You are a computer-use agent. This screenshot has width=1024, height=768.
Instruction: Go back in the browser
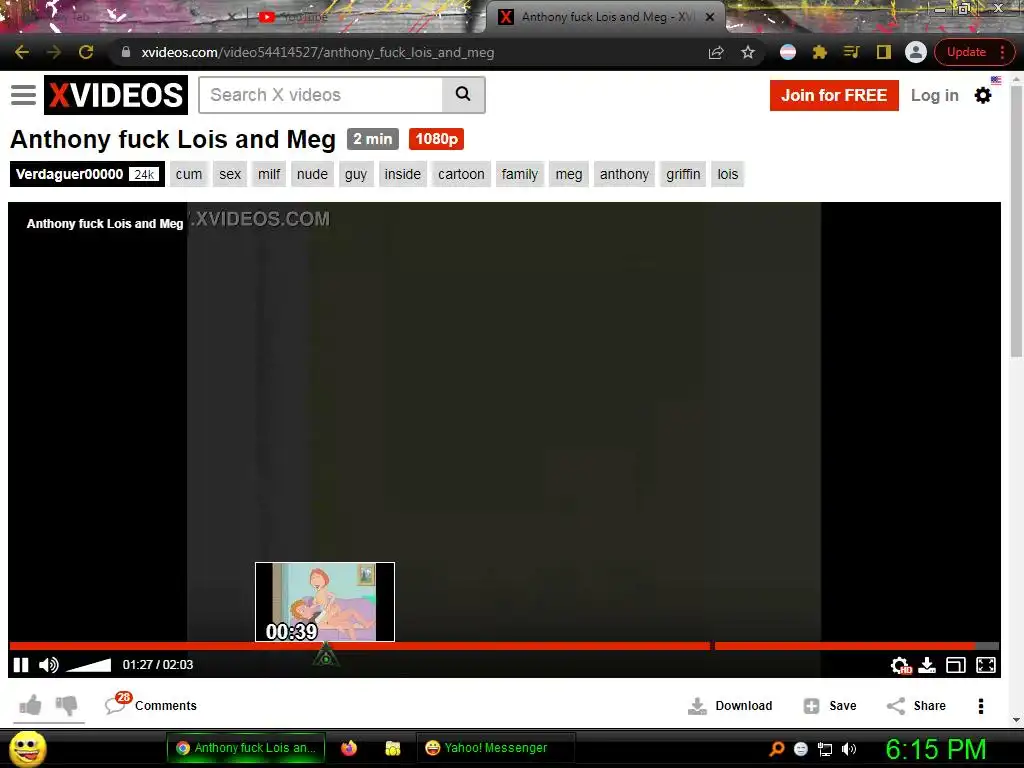(22, 52)
